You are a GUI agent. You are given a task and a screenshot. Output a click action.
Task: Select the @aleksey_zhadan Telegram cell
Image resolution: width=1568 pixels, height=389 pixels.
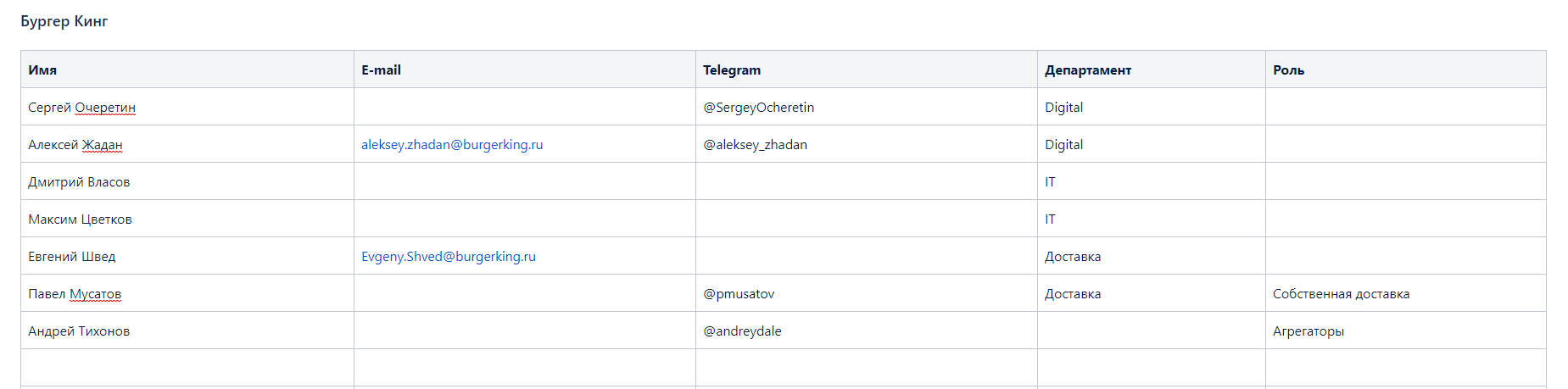pos(755,145)
